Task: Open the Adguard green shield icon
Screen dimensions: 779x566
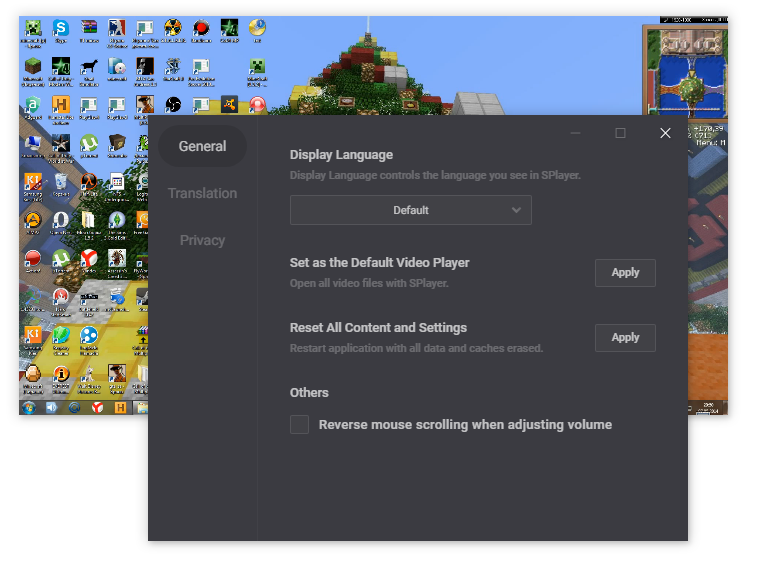Action: click(33, 106)
